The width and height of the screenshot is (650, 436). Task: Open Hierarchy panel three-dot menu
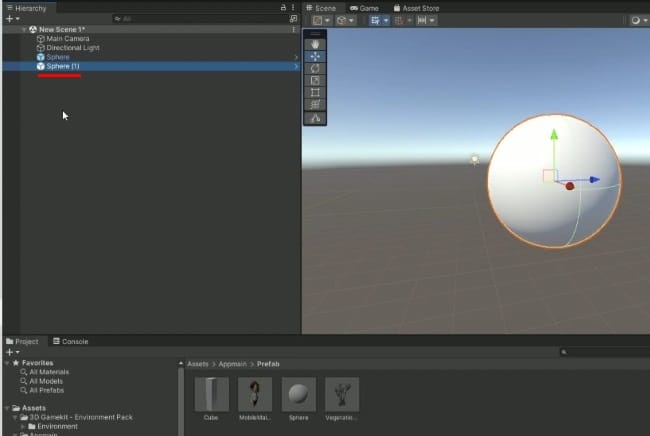(x=293, y=7)
